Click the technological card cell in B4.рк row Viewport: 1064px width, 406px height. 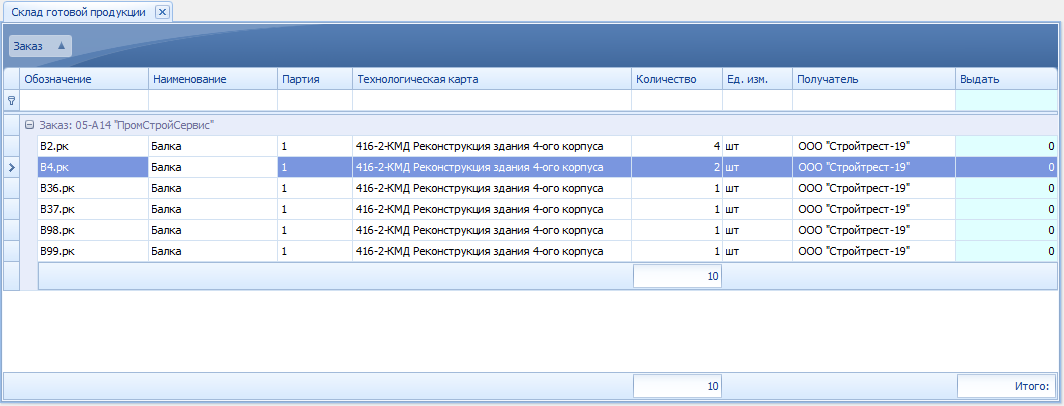pos(492,167)
